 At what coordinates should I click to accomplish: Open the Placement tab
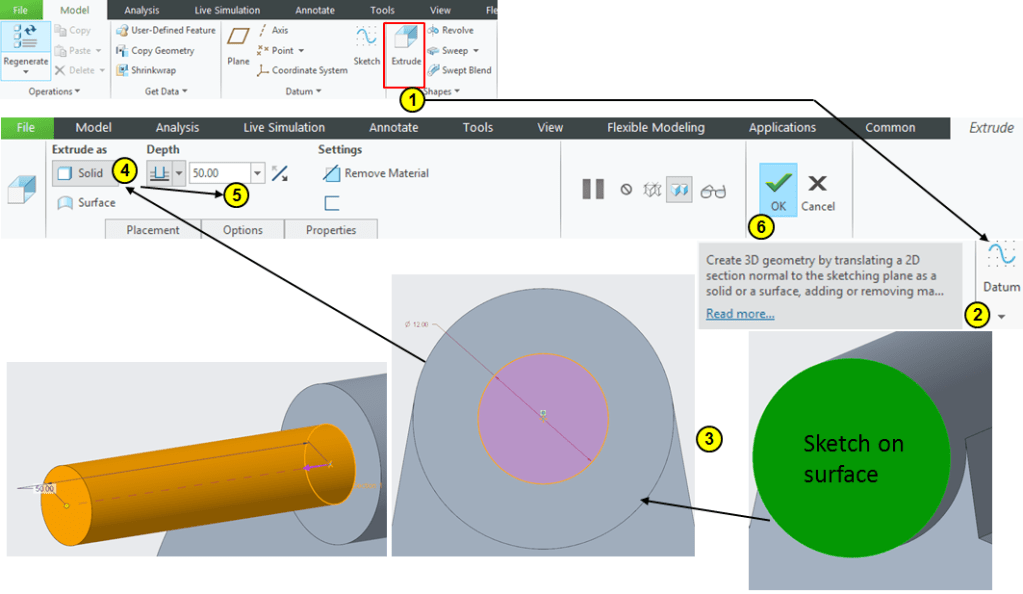153,230
